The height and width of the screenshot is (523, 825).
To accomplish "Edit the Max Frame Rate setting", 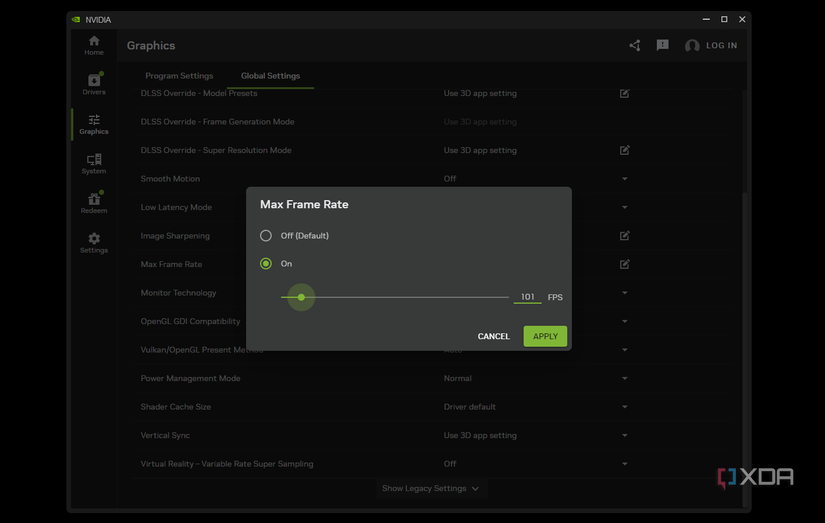I will (625, 264).
